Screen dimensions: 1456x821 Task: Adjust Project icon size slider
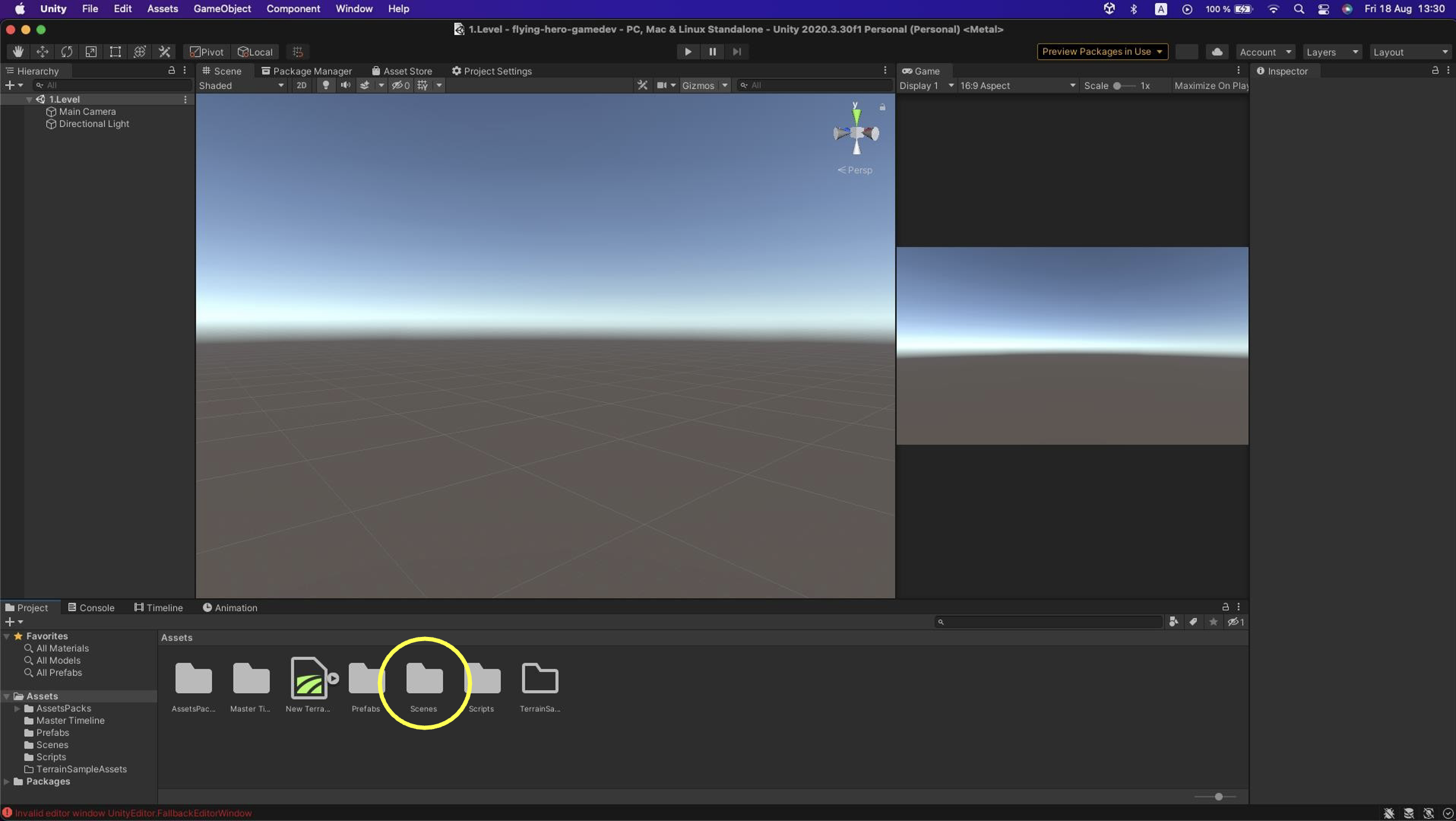(1215, 796)
